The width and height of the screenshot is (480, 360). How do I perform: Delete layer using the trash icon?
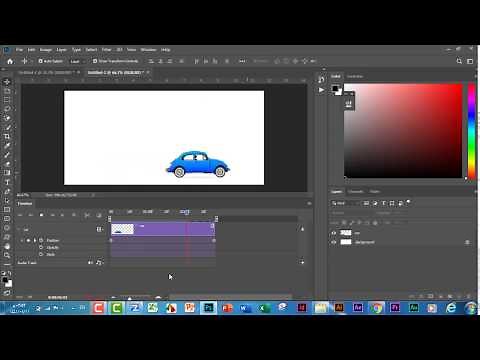[x=469, y=296]
